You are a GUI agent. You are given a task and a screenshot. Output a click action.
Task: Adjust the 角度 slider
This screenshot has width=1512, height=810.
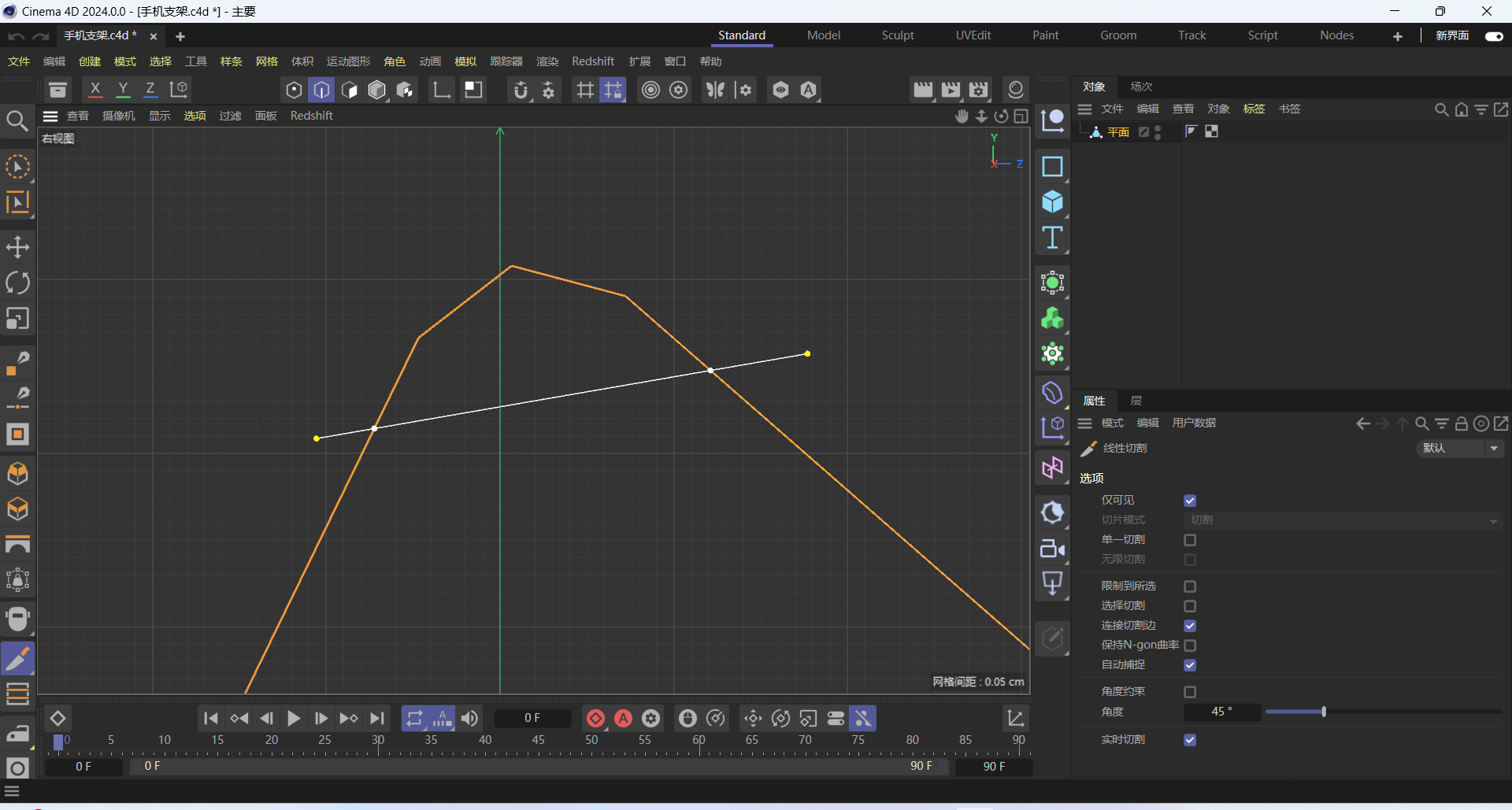click(x=1384, y=712)
